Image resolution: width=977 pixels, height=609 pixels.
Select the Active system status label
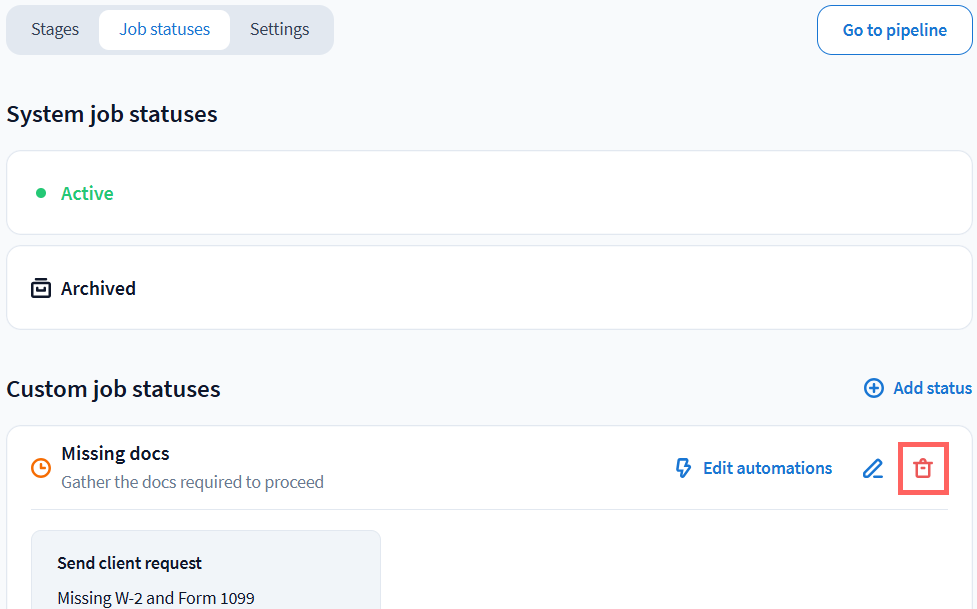tap(87, 193)
